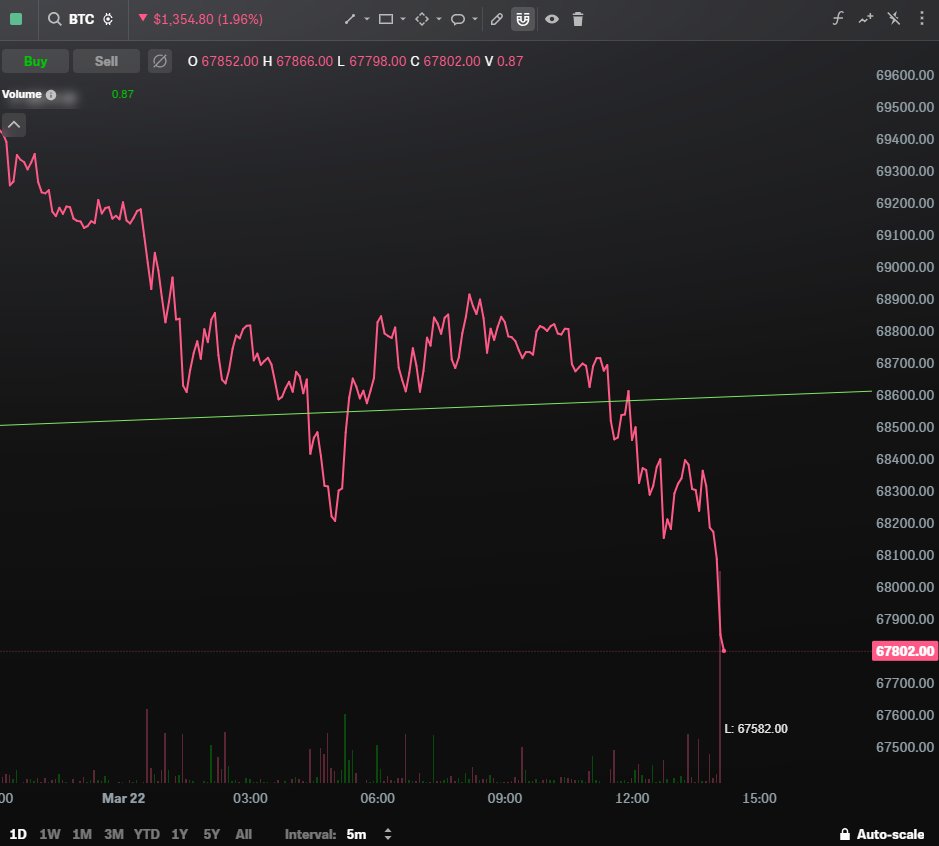This screenshot has width=939, height=846.
Task: Click the low value L 67798.00
Action: tap(371, 61)
